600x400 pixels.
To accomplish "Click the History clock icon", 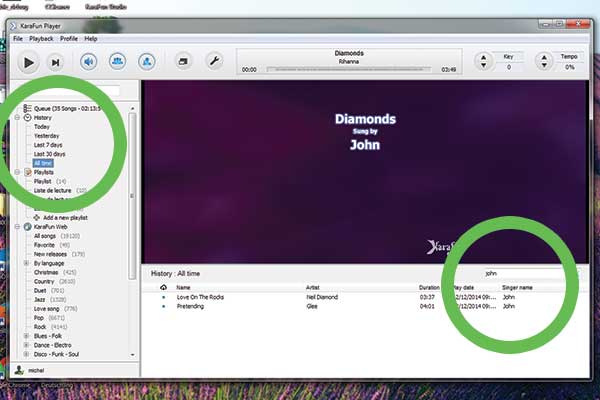I will click(27, 118).
